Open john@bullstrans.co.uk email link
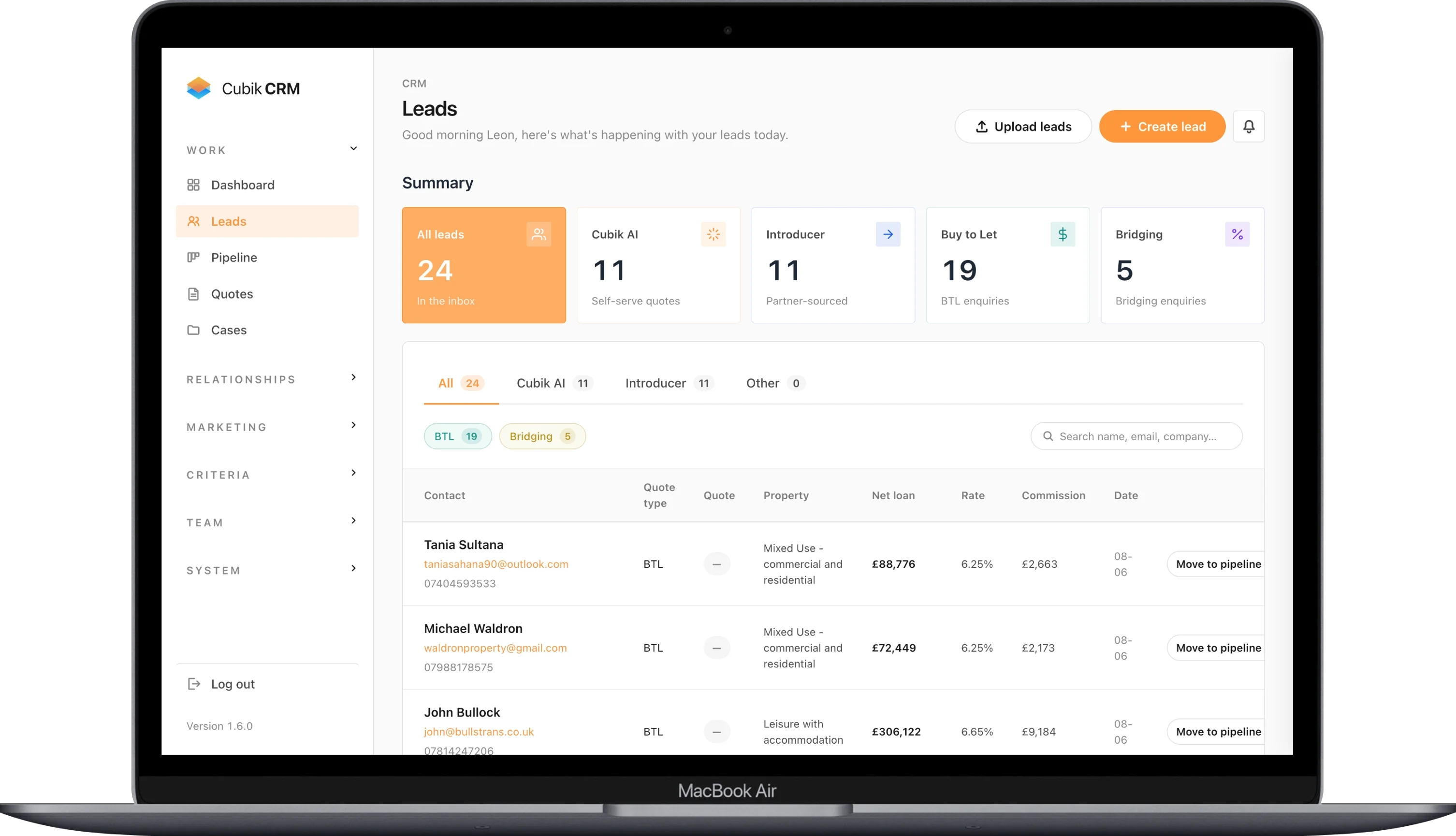Viewport: 1456px width, 836px height. [x=479, y=732]
